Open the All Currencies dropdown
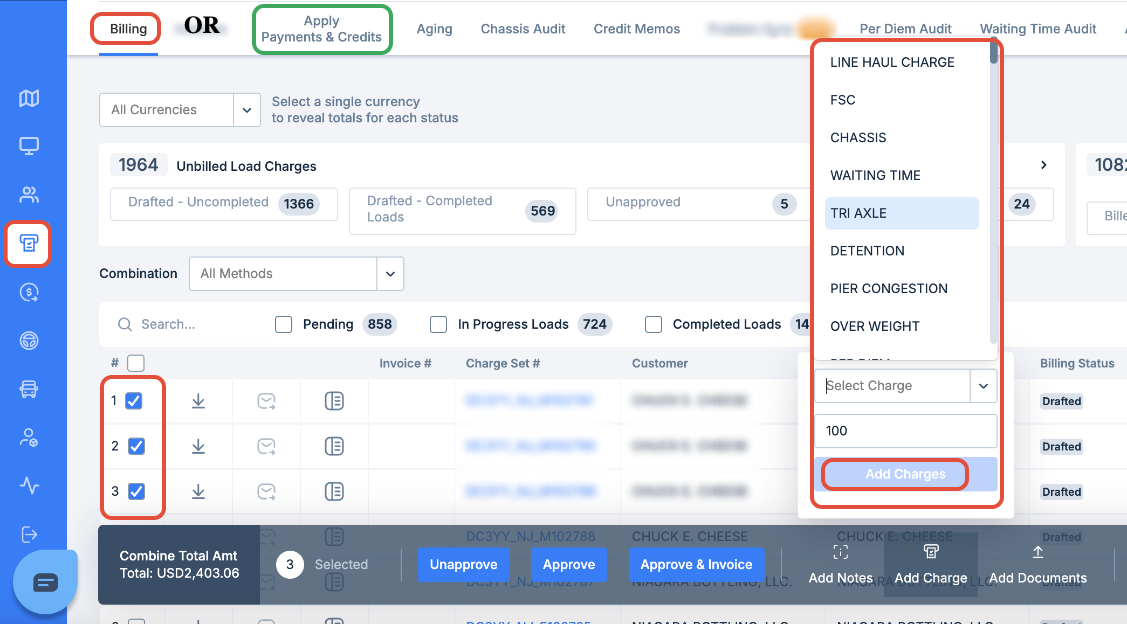 coord(180,110)
